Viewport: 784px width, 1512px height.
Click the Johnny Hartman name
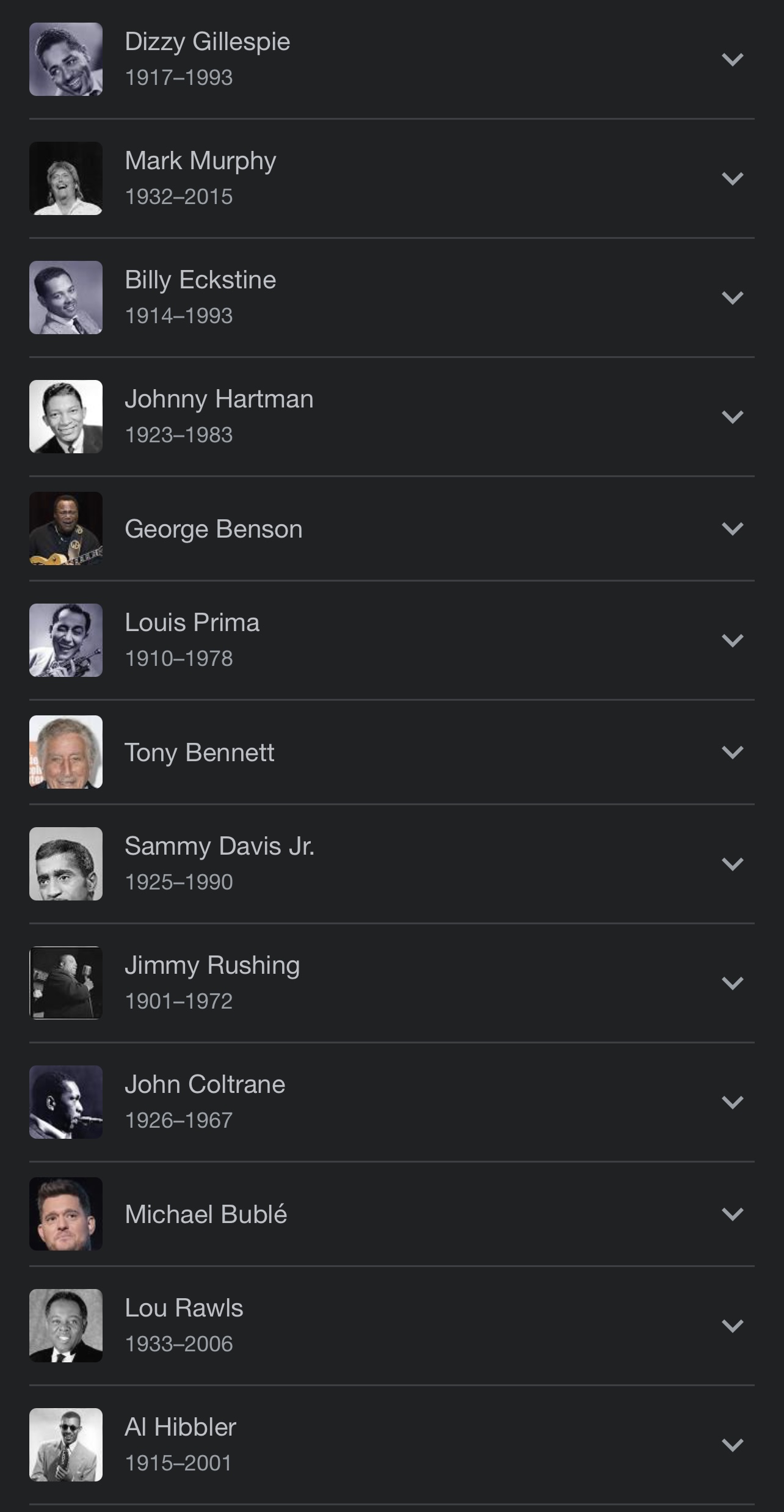pos(219,399)
